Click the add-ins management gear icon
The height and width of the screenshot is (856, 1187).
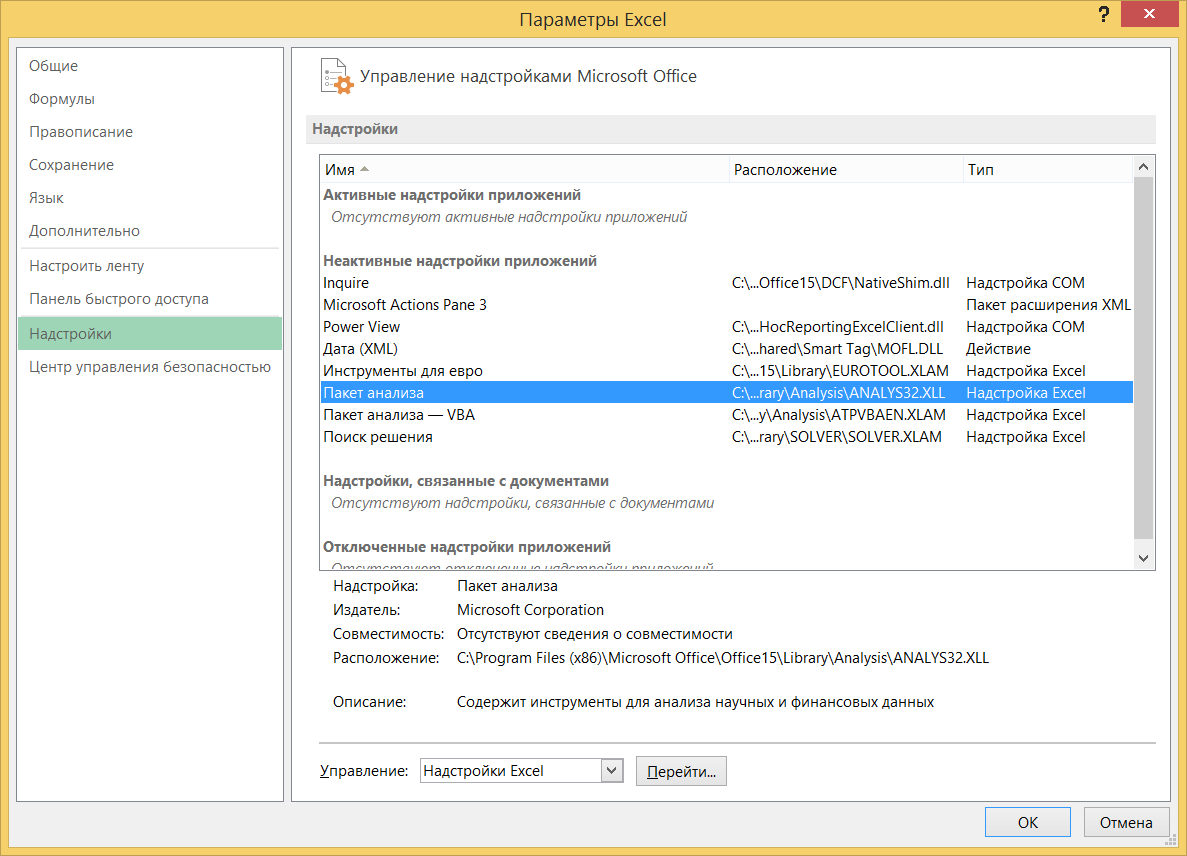tap(336, 76)
